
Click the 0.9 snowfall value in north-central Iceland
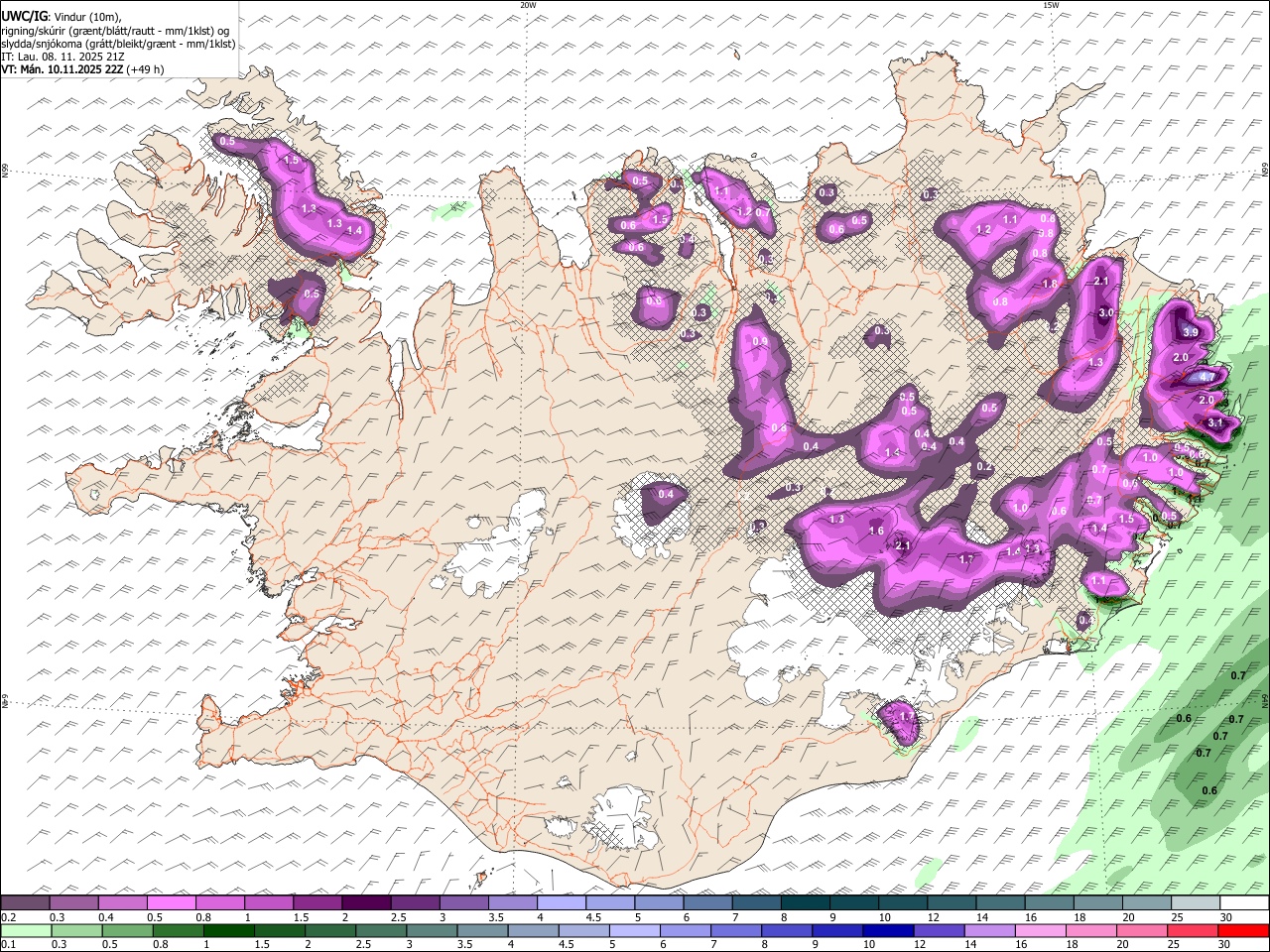[x=760, y=342]
